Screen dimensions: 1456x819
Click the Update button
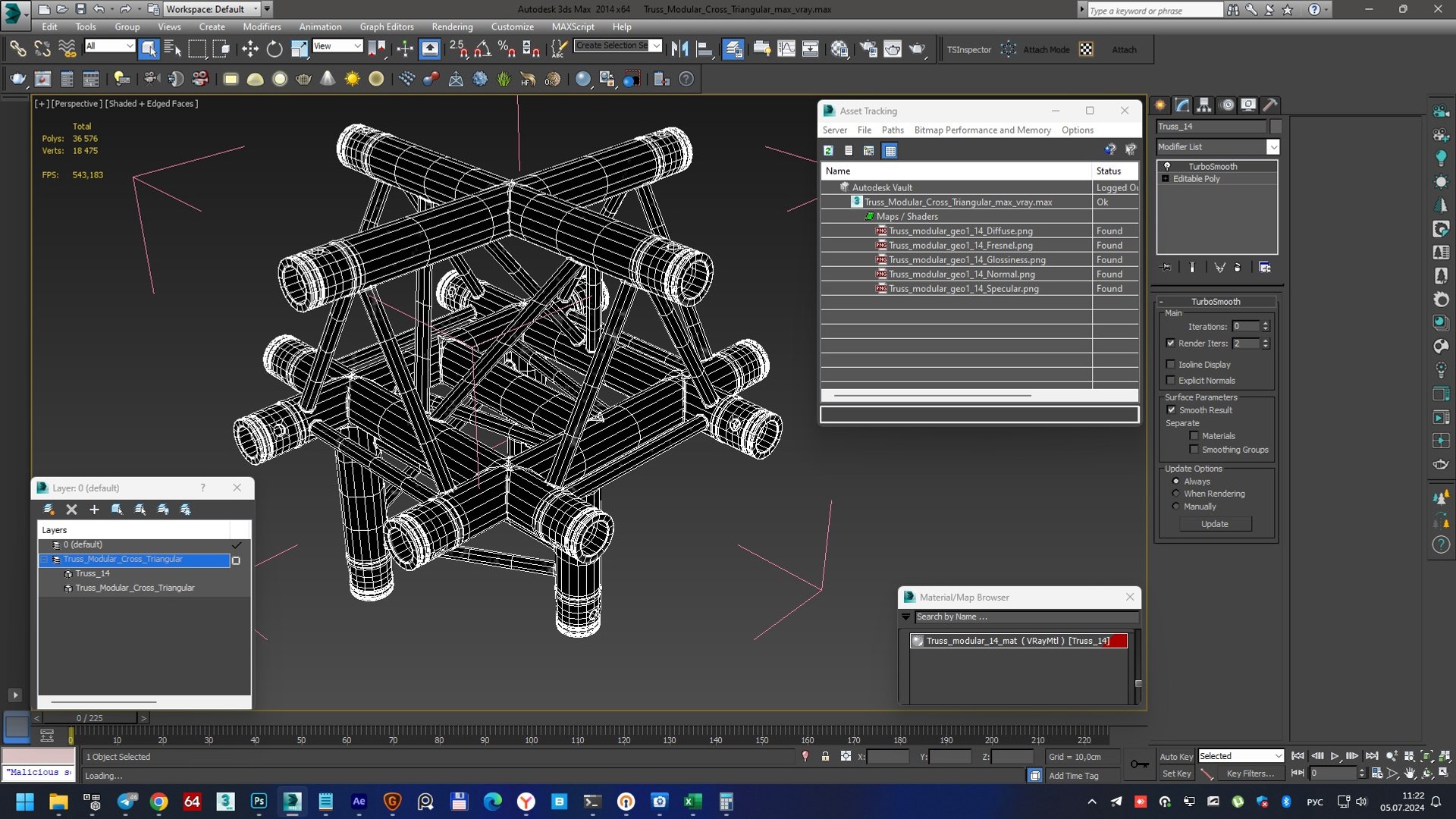click(1214, 524)
